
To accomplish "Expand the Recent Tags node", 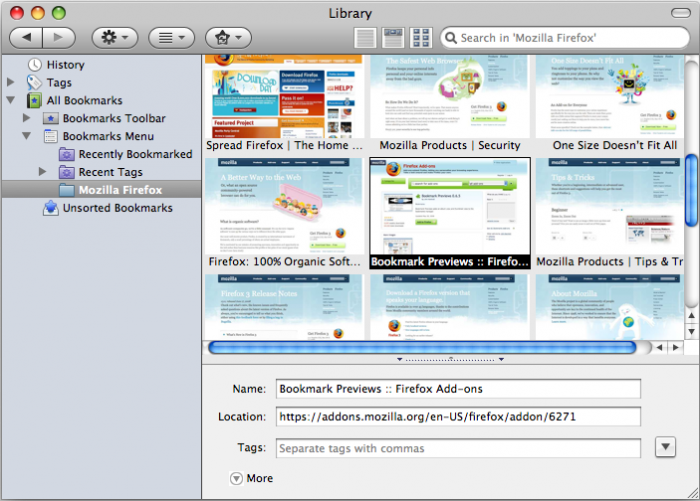I will pyautogui.click(x=43, y=171).
